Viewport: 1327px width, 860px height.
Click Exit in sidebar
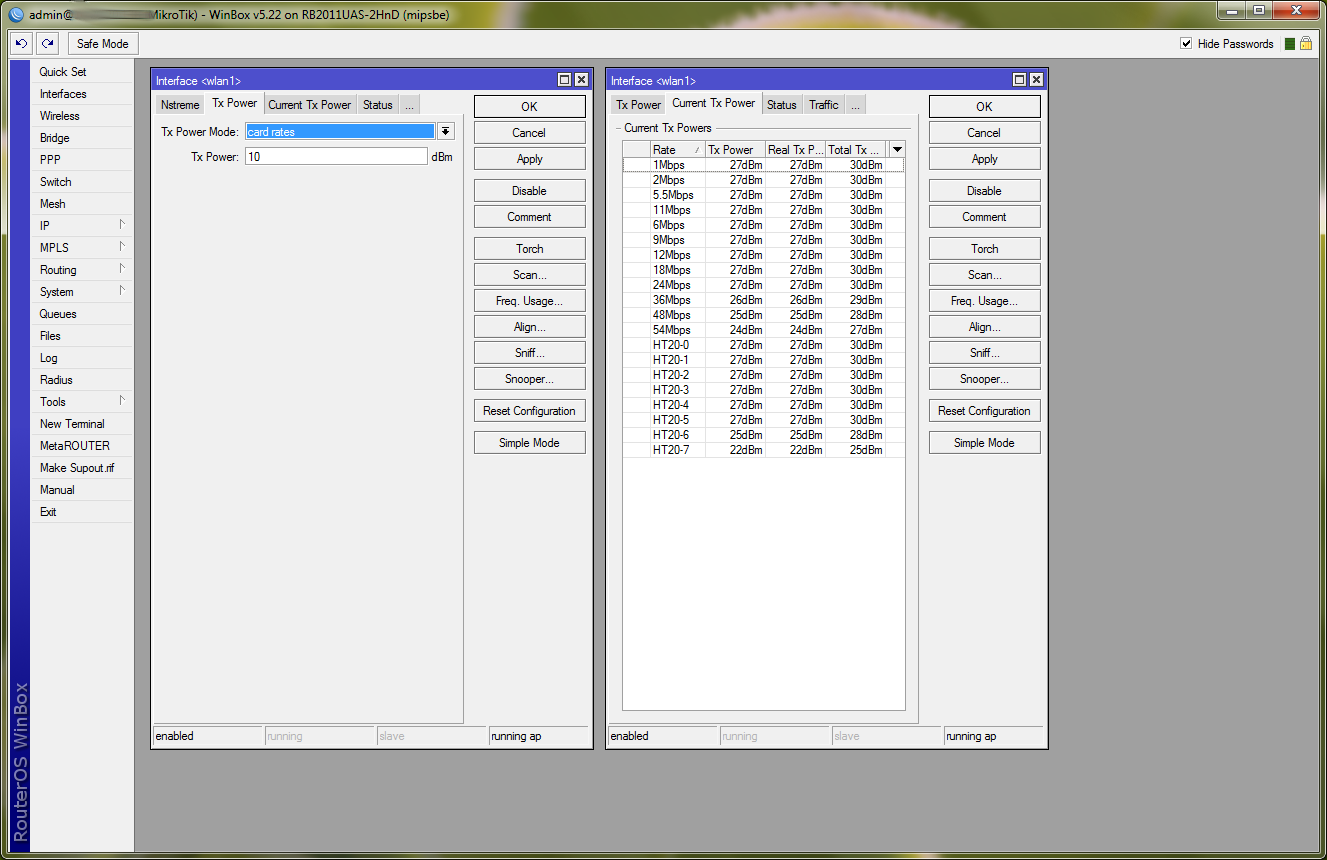(82, 512)
